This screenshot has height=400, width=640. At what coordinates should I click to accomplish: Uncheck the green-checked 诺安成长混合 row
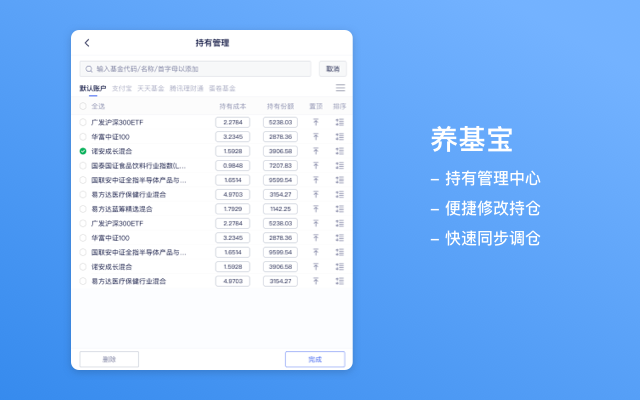(x=83, y=151)
